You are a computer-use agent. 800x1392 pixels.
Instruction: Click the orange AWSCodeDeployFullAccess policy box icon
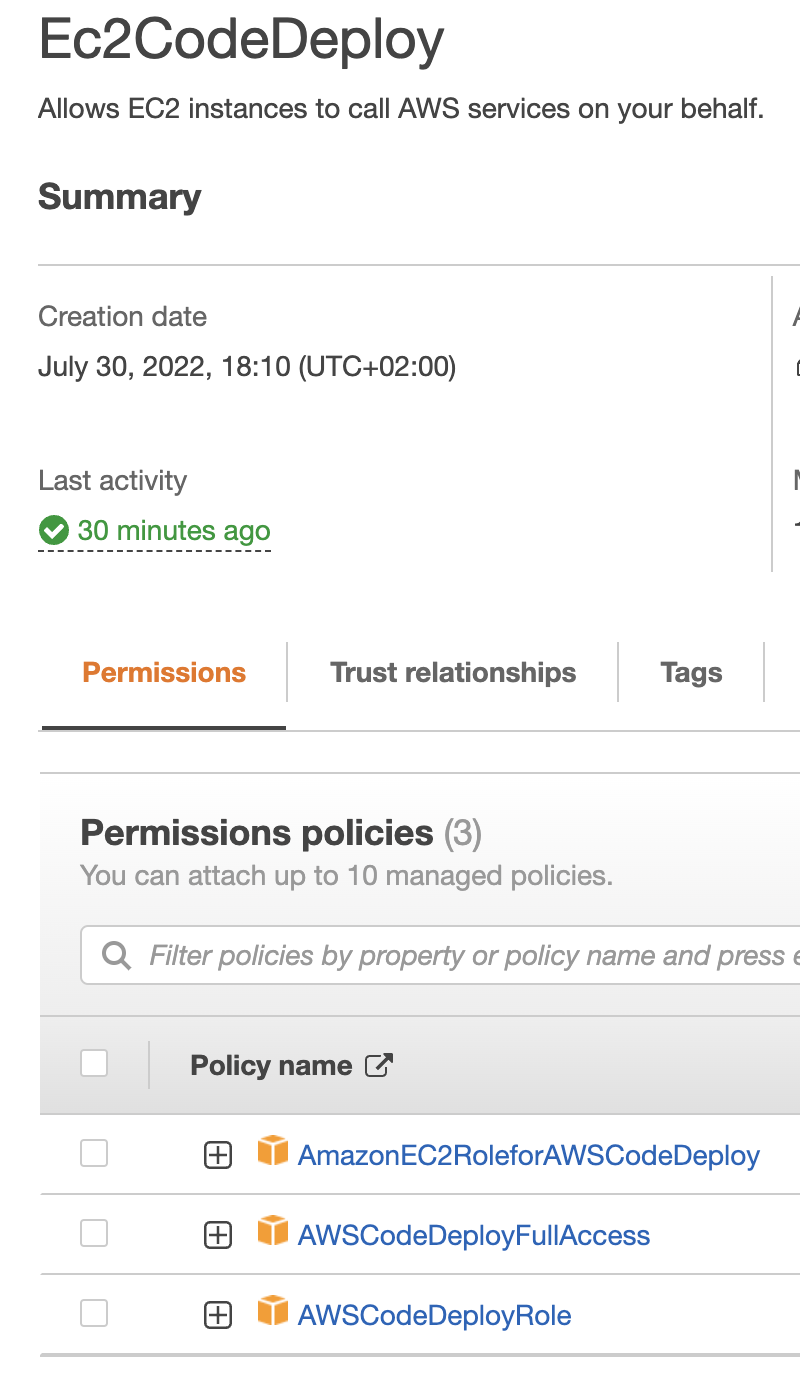point(272,1232)
